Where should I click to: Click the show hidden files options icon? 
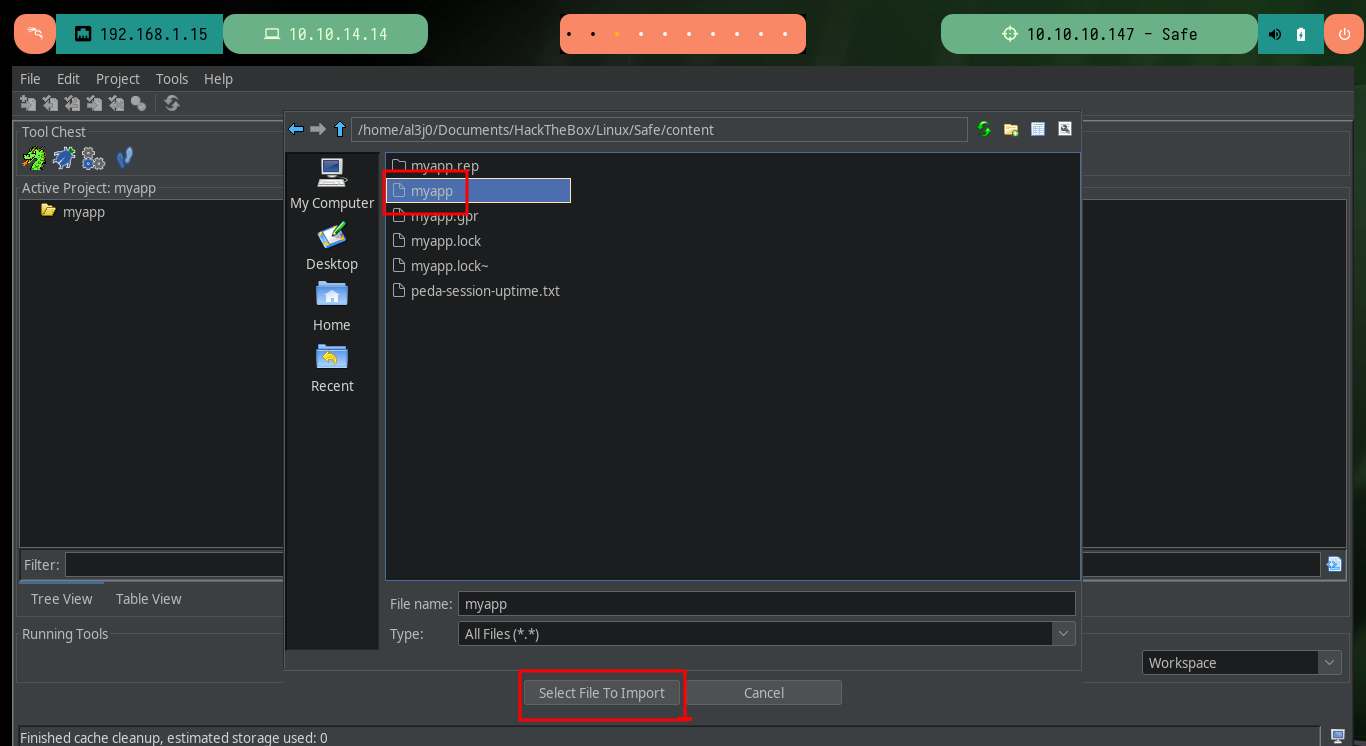[1065, 129]
